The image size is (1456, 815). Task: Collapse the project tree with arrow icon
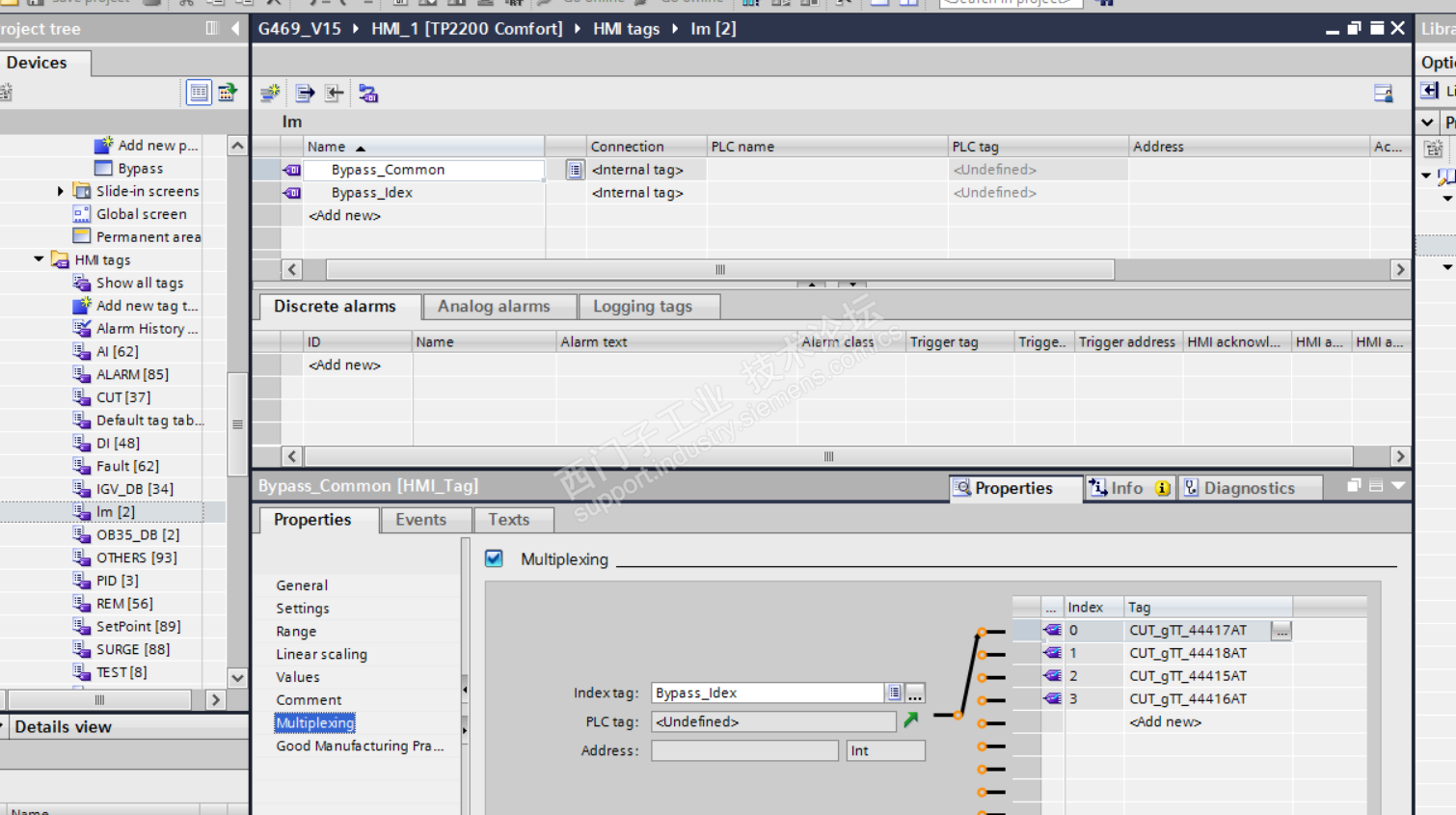tap(234, 29)
